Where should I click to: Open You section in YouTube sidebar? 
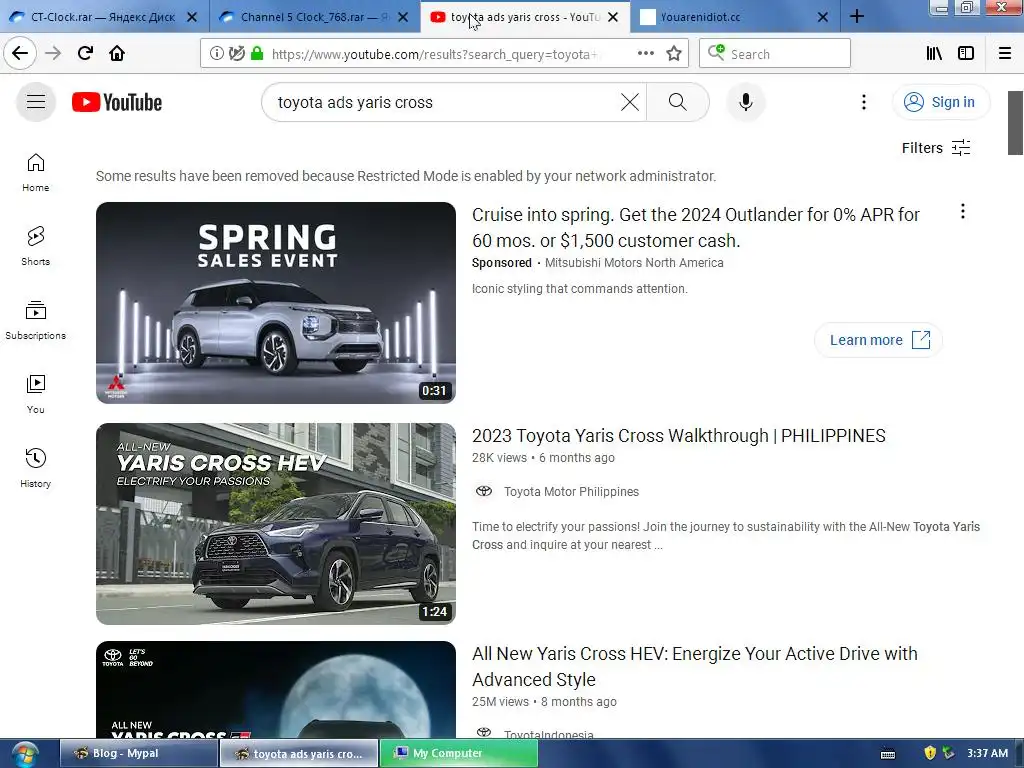[x=36, y=394]
